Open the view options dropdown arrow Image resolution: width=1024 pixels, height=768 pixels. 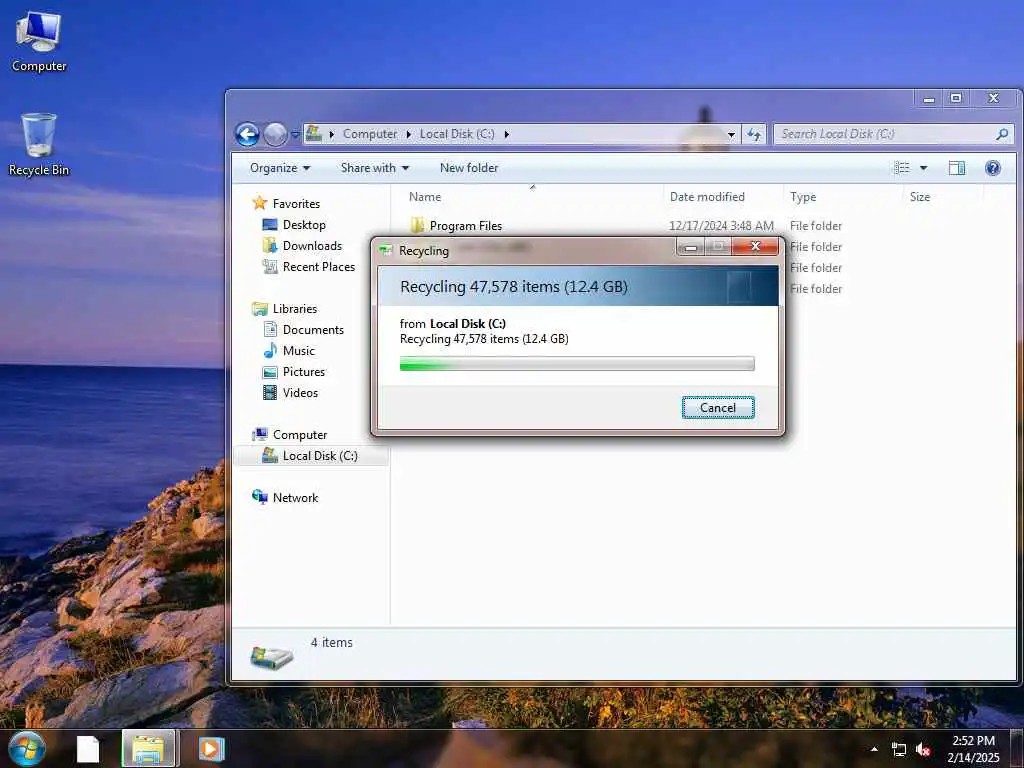(923, 168)
